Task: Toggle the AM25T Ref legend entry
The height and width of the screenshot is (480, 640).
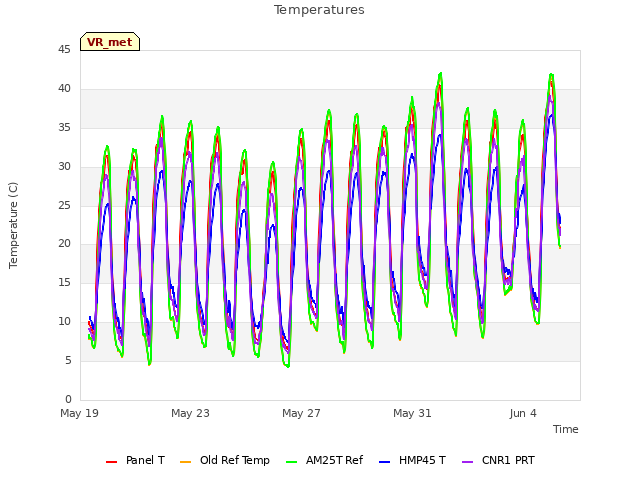Action: point(324,460)
